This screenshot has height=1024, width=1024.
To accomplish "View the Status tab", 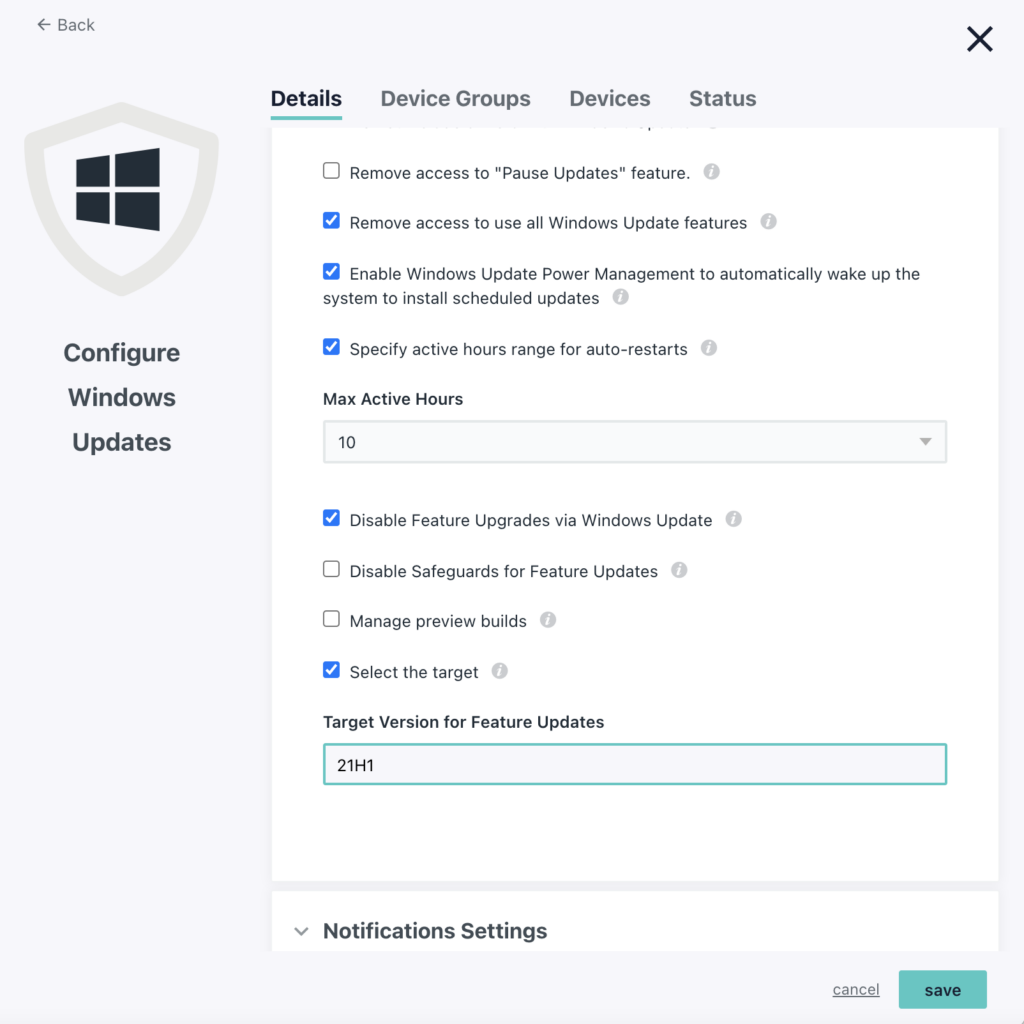I will [723, 99].
